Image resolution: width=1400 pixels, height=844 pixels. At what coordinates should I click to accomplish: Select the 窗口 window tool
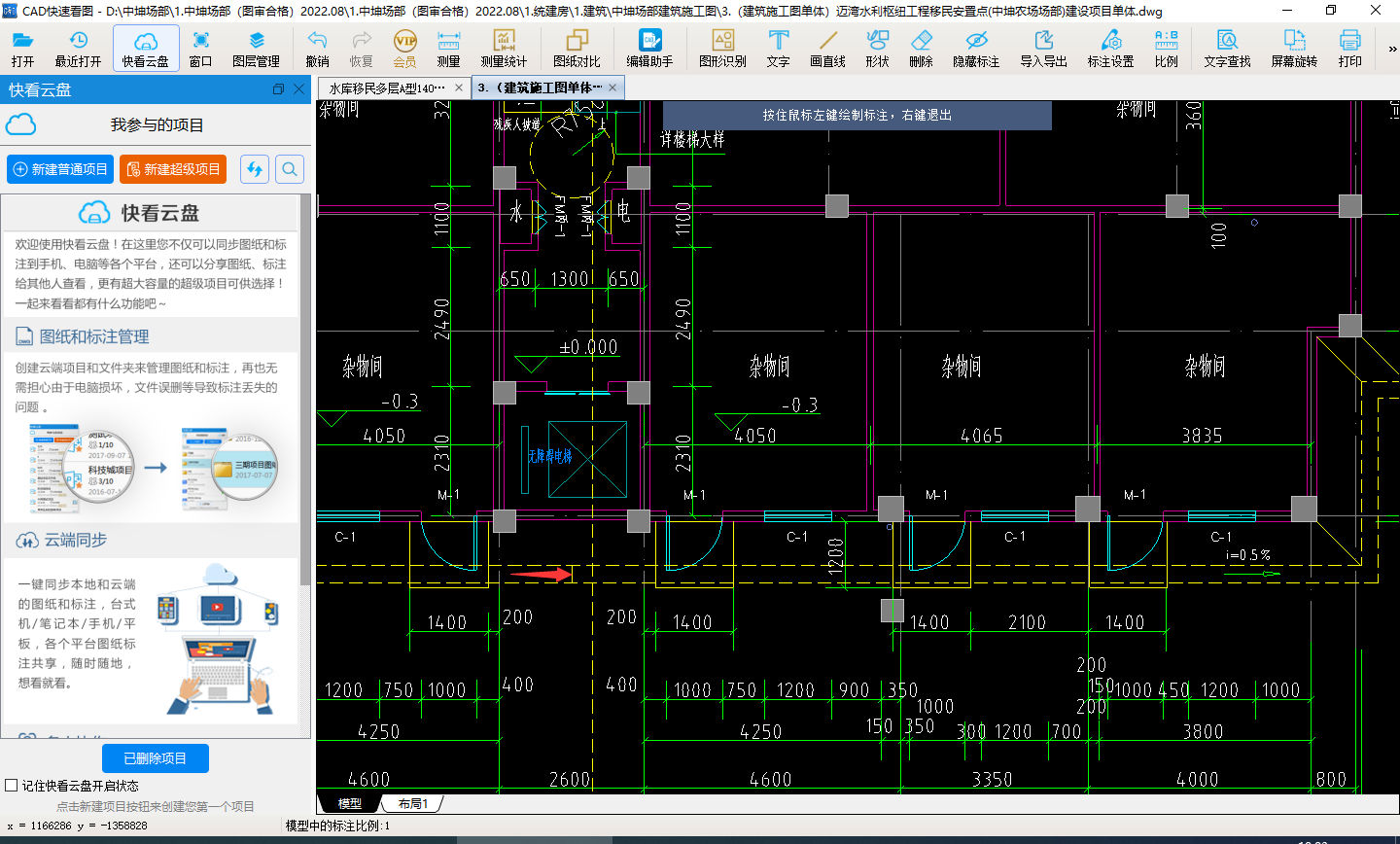pos(201,48)
